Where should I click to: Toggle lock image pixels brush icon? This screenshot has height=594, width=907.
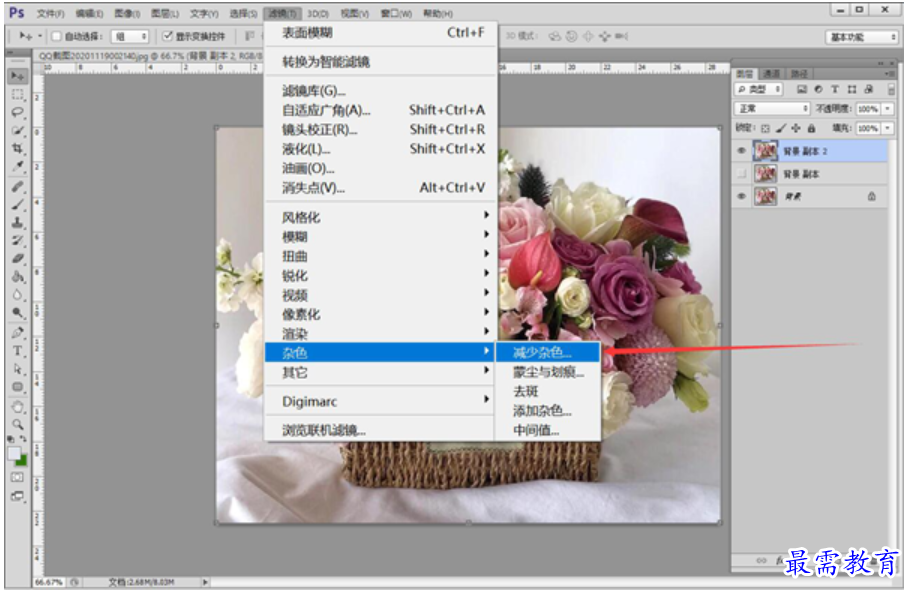coord(781,128)
